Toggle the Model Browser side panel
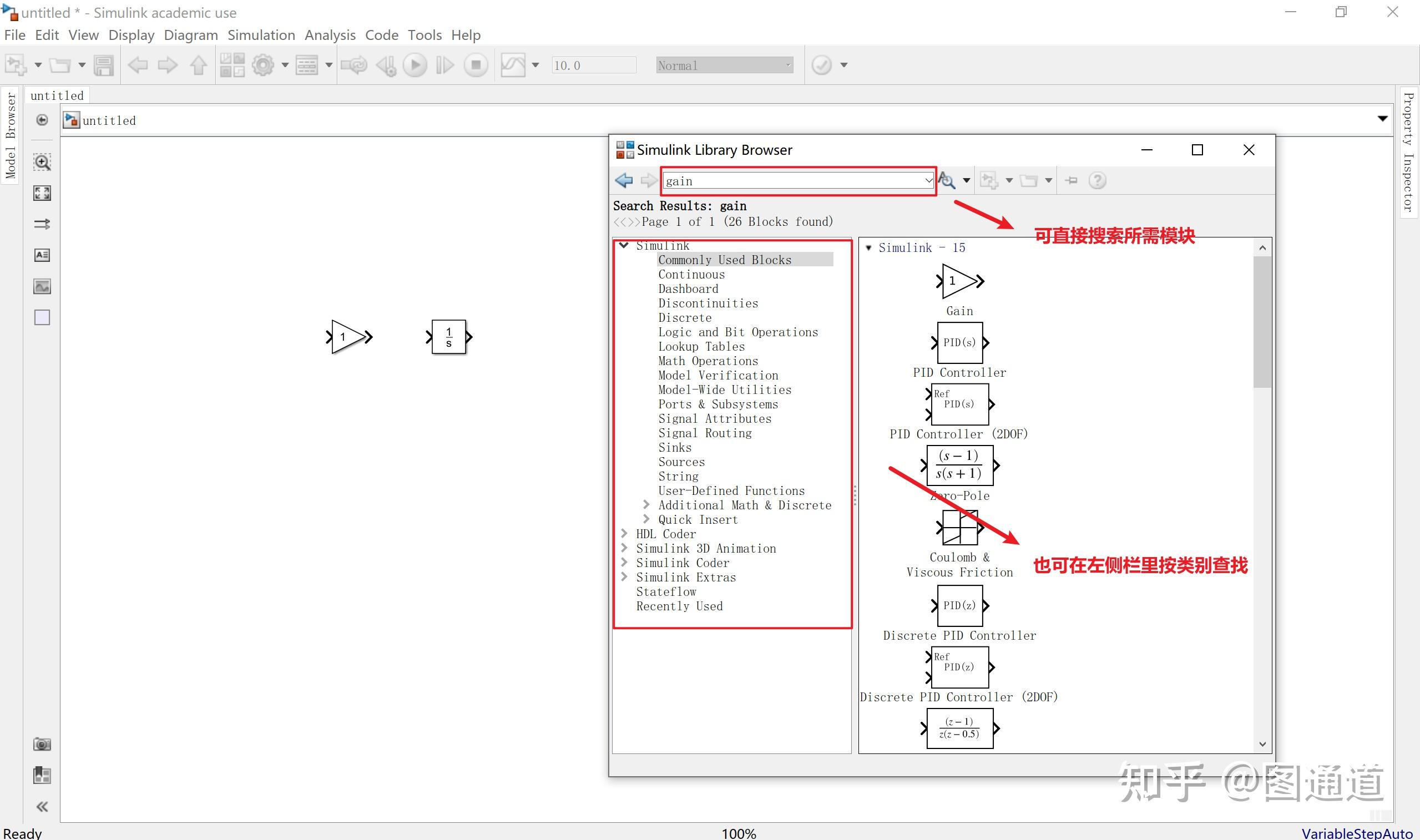The width and height of the screenshot is (1420, 840). [x=10, y=136]
